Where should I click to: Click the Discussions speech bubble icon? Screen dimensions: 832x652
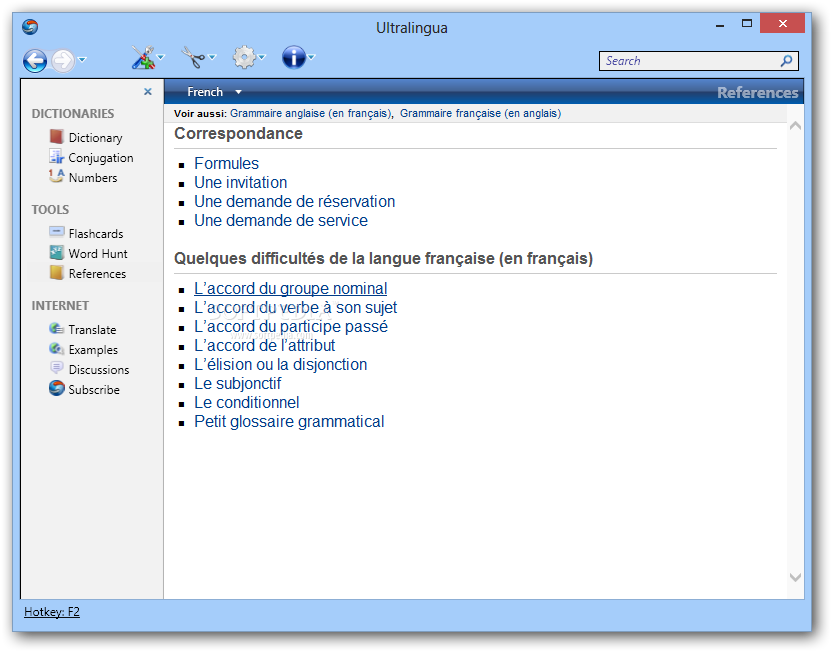pyautogui.click(x=56, y=368)
